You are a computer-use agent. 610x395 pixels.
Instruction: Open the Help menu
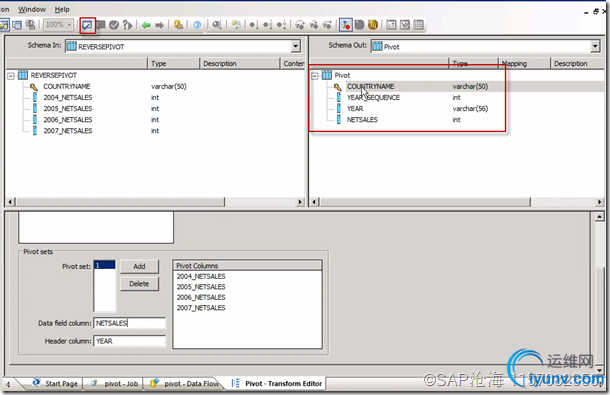pos(62,9)
